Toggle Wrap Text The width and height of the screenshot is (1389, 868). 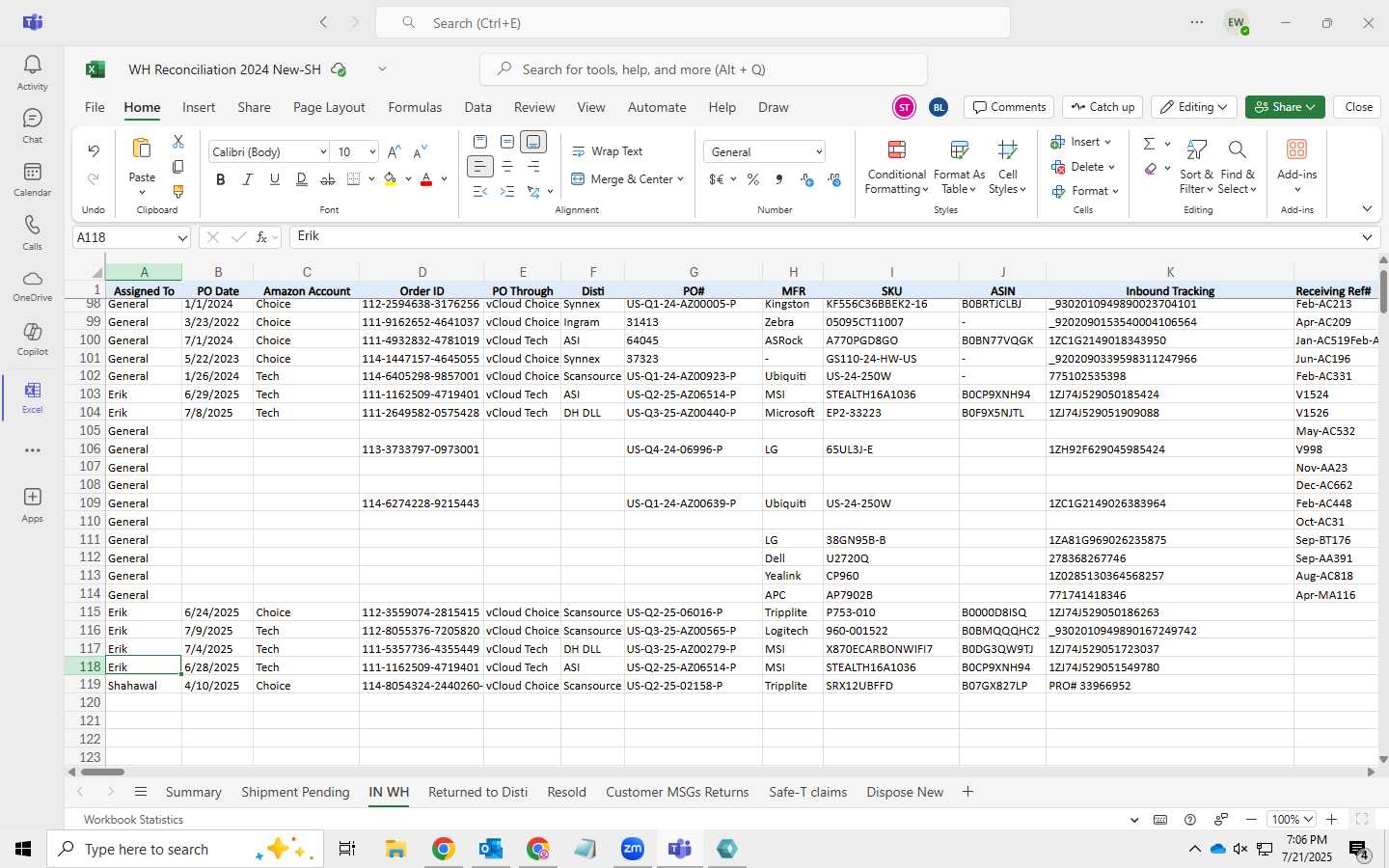coord(607,151)
